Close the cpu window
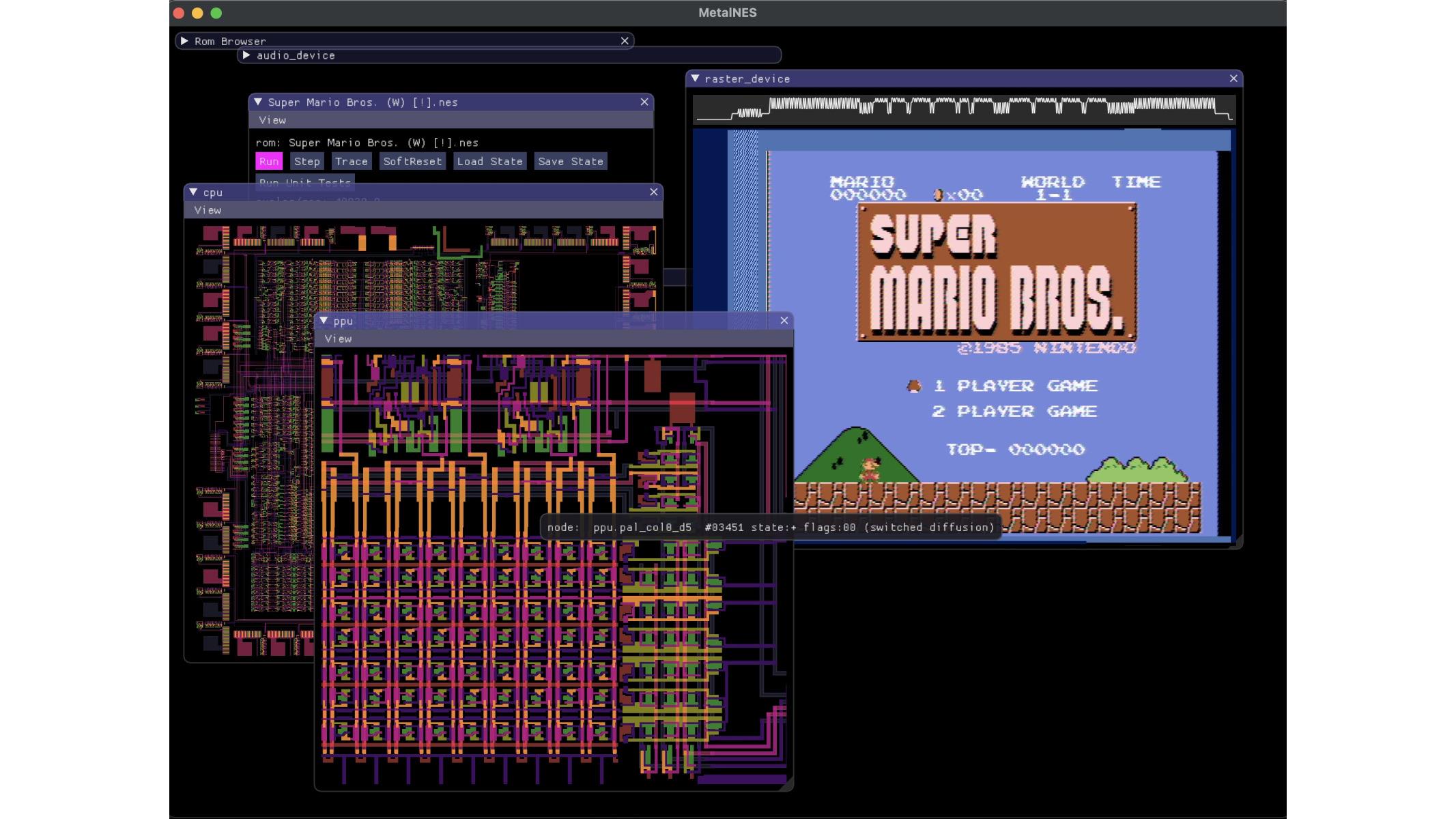The image size is (1456, 819). pyautogui.click(x=654, y=192)
